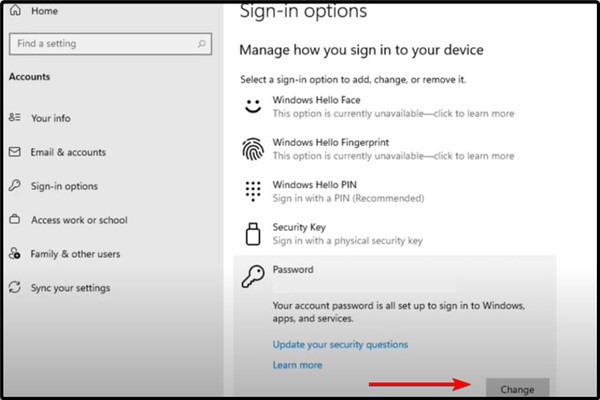Click the Sync your settings arrows icon
Viewport: 600px width, 400px height.
pos(15,288)
